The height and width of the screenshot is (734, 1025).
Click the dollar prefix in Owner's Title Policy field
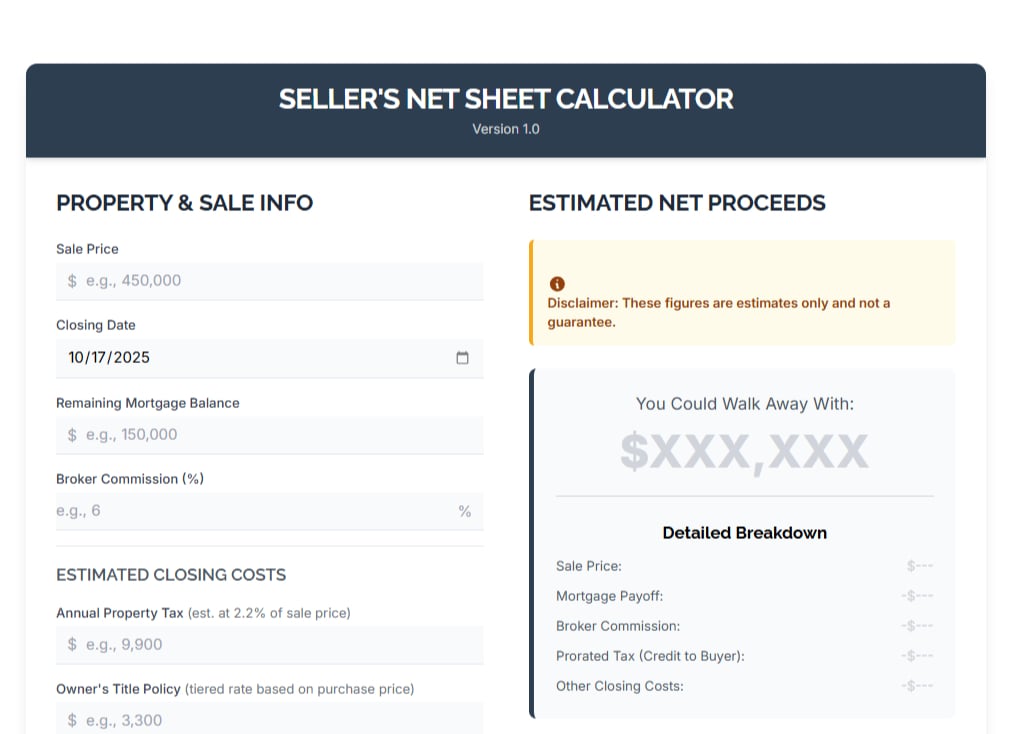(x=70, y=719)
